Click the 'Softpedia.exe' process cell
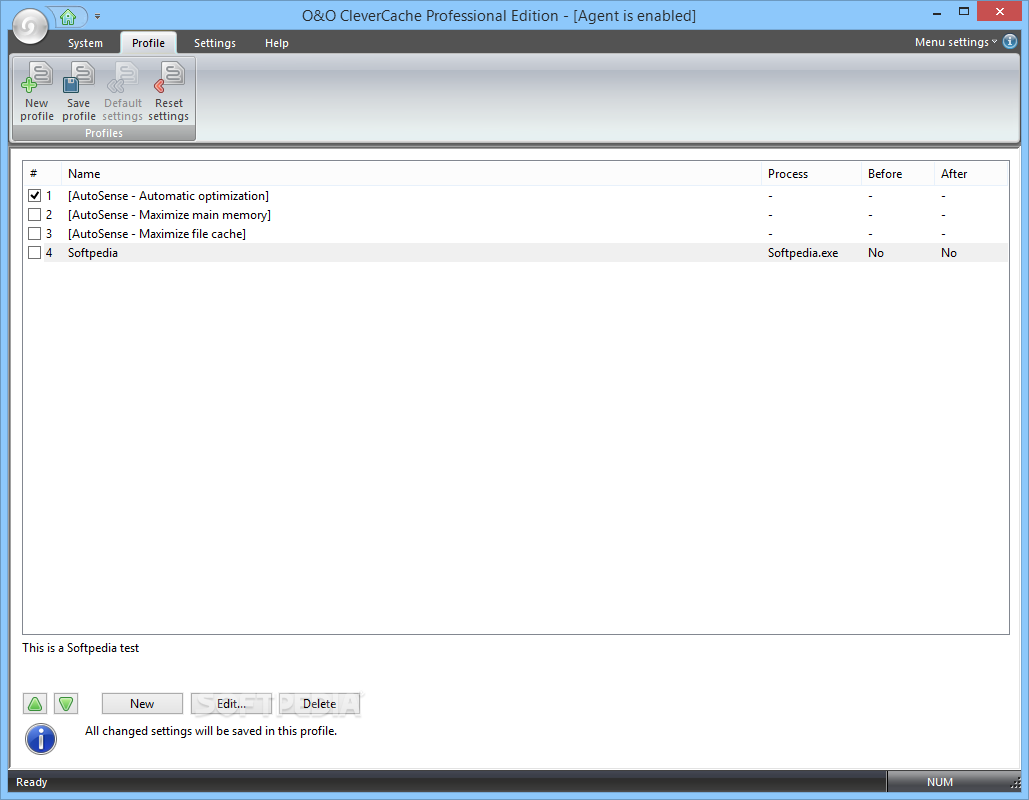The width and height of the screenshot is (1029, 800). [x=803, y=253]
